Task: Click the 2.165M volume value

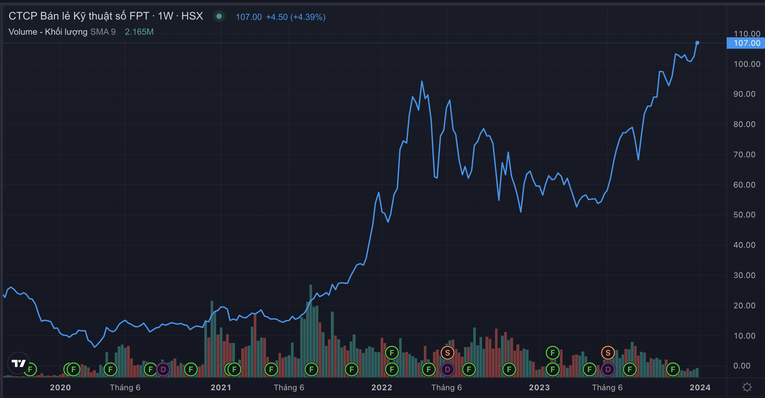Action: (139, 32)
